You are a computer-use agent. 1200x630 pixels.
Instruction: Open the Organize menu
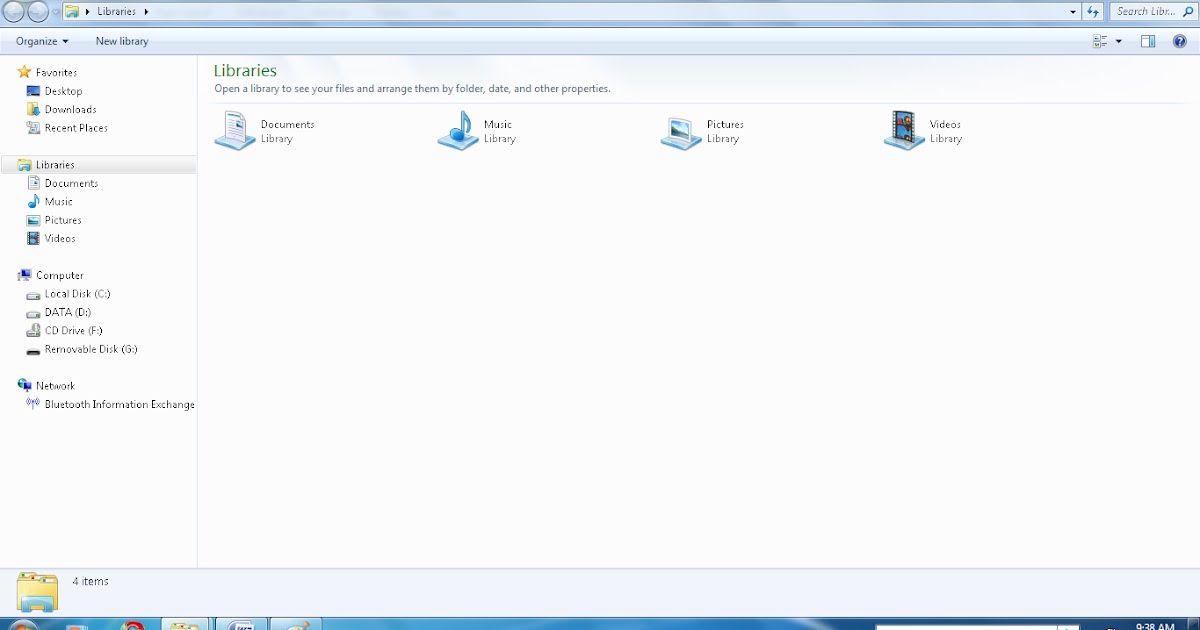[x=42, y=41]
